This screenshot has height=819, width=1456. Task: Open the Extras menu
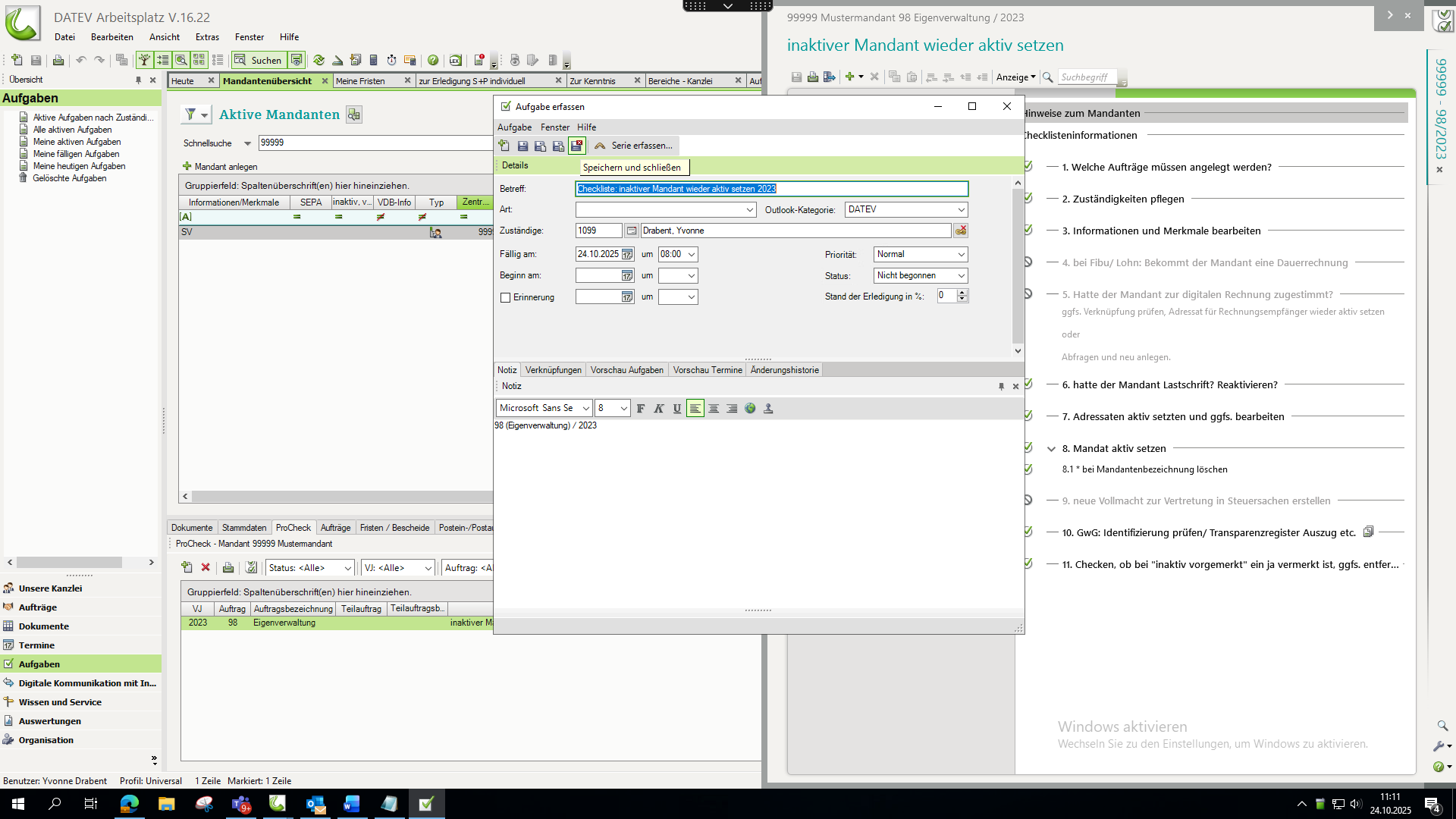tap(206, 37)
